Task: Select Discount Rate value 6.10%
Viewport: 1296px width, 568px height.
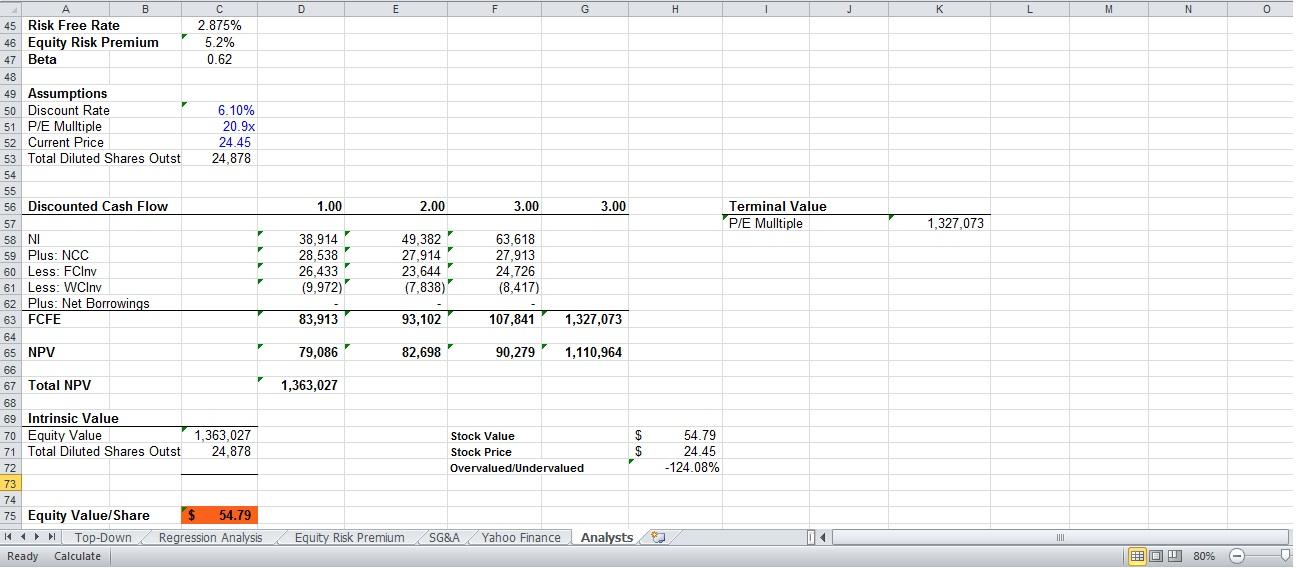Action: click(x=220, y=110)
